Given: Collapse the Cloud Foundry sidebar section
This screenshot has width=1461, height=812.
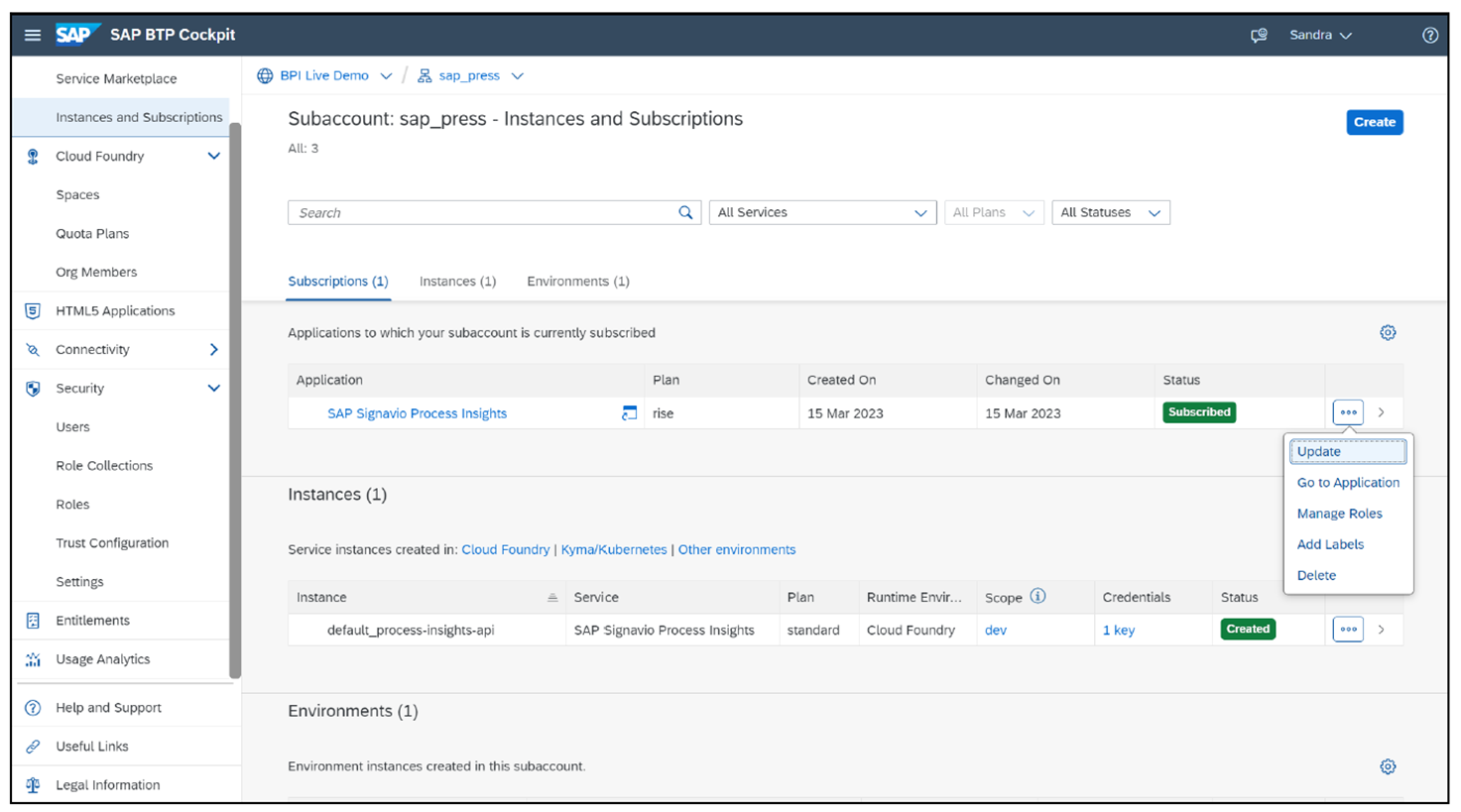Looking at the screenshot, I should pyautogui.click(x=213, y=157).
